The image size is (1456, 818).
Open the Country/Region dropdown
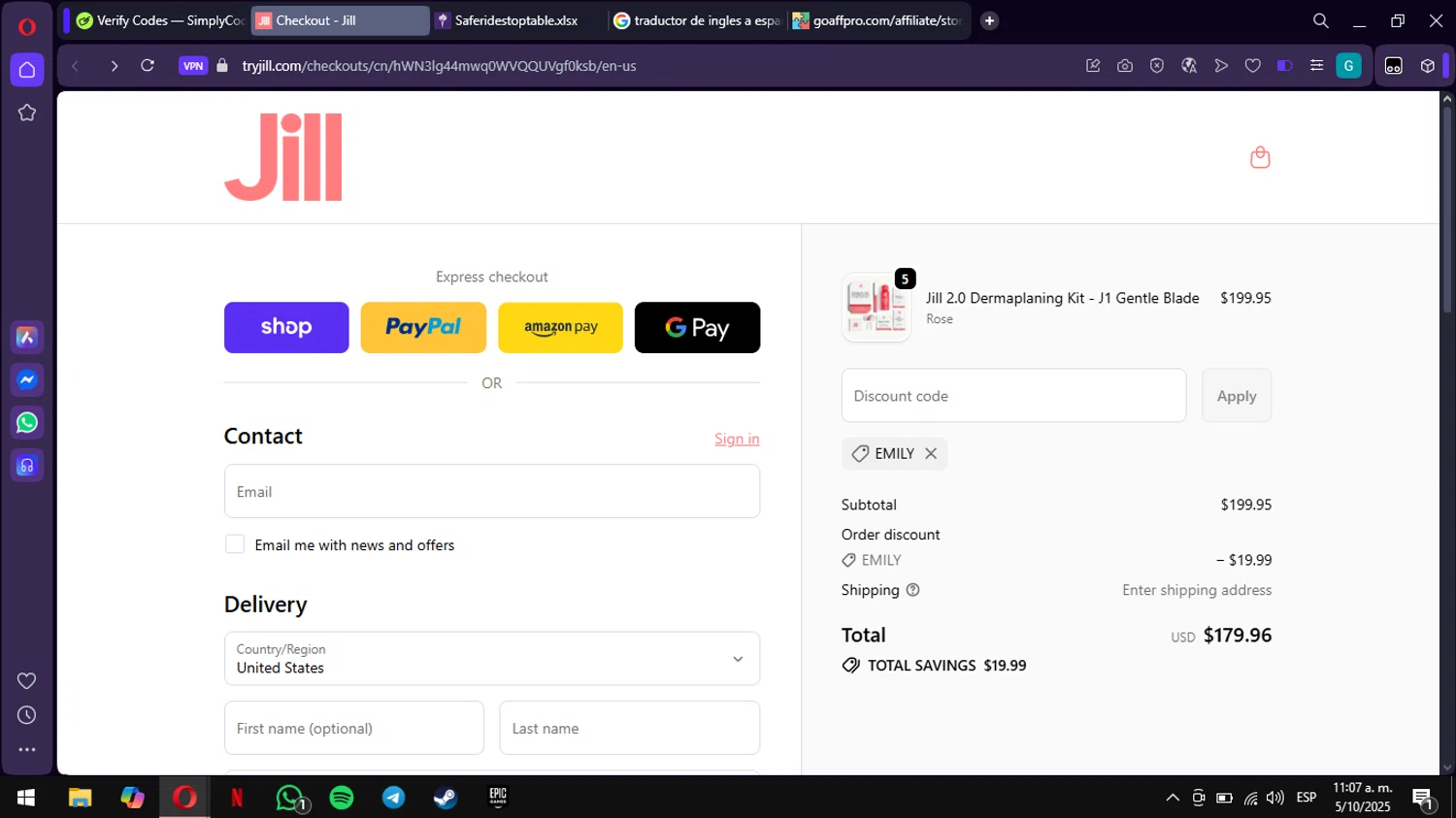(x=492, y=659)
